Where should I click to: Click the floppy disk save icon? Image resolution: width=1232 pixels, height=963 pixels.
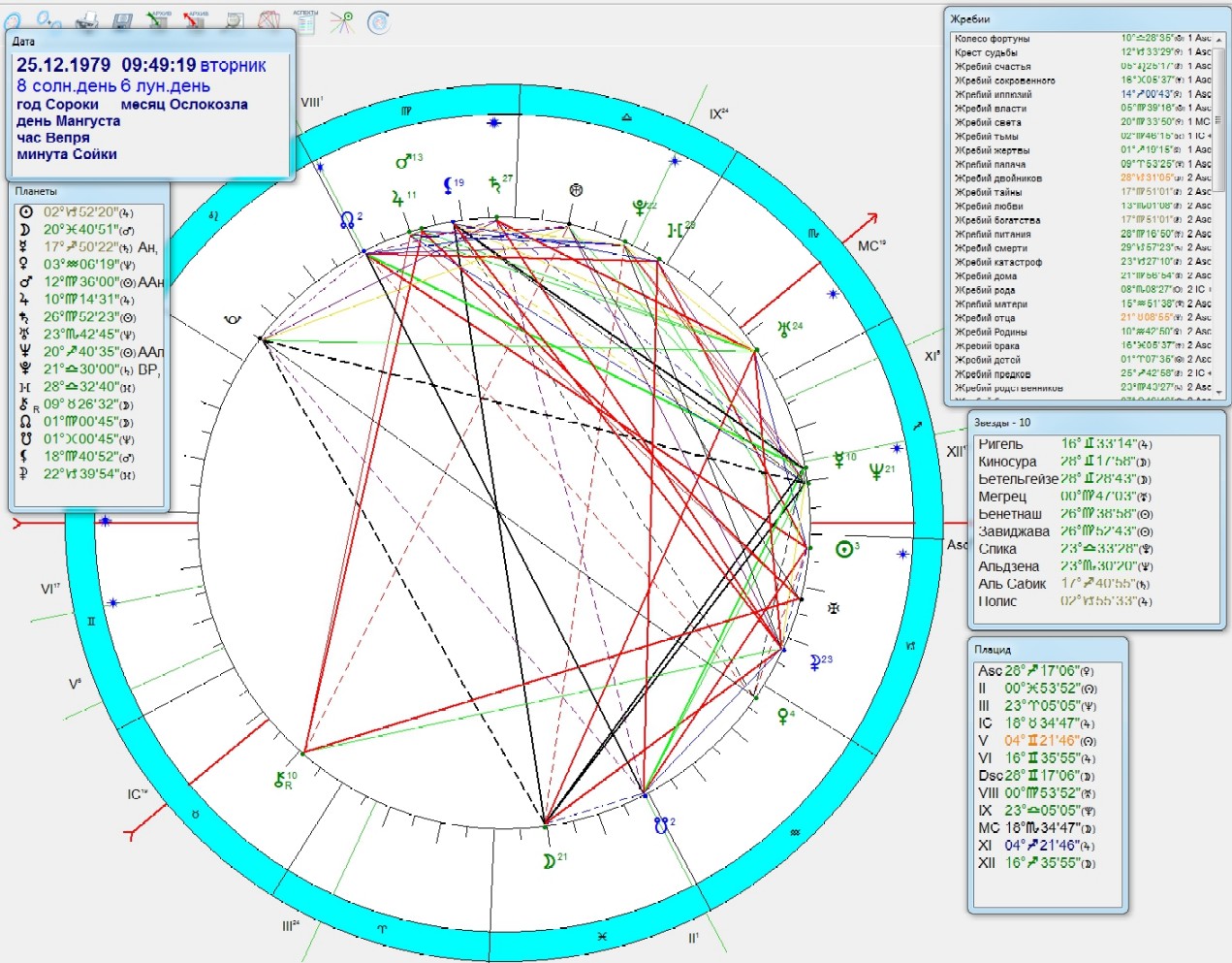[122, 21]
